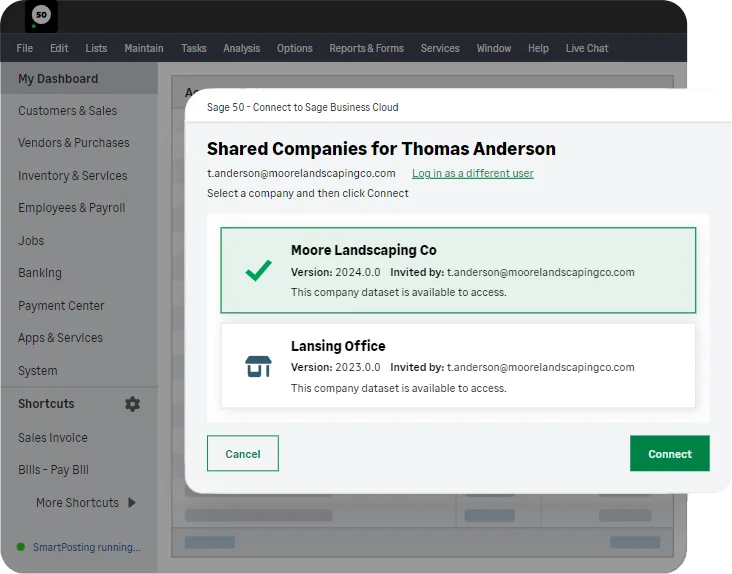Go to My Dashboard
Screen dimensions: 732x574
coord(79,78)
